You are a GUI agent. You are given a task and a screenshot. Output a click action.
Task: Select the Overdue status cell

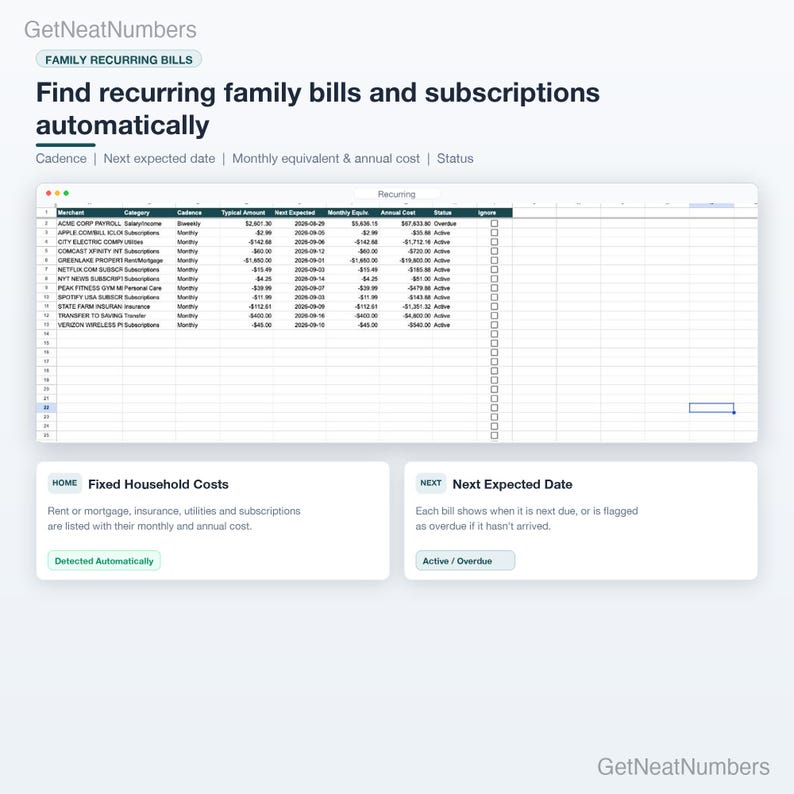454,223
